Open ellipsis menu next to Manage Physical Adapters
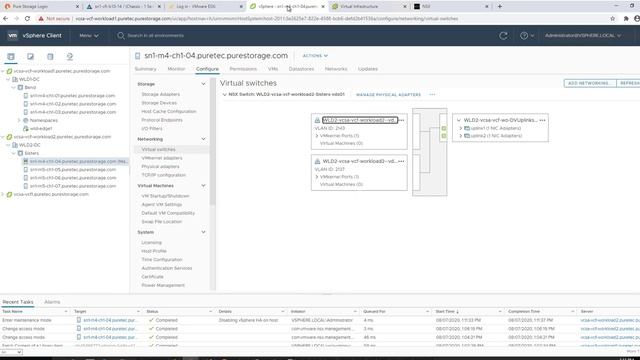640x360 pixels. 432,95
